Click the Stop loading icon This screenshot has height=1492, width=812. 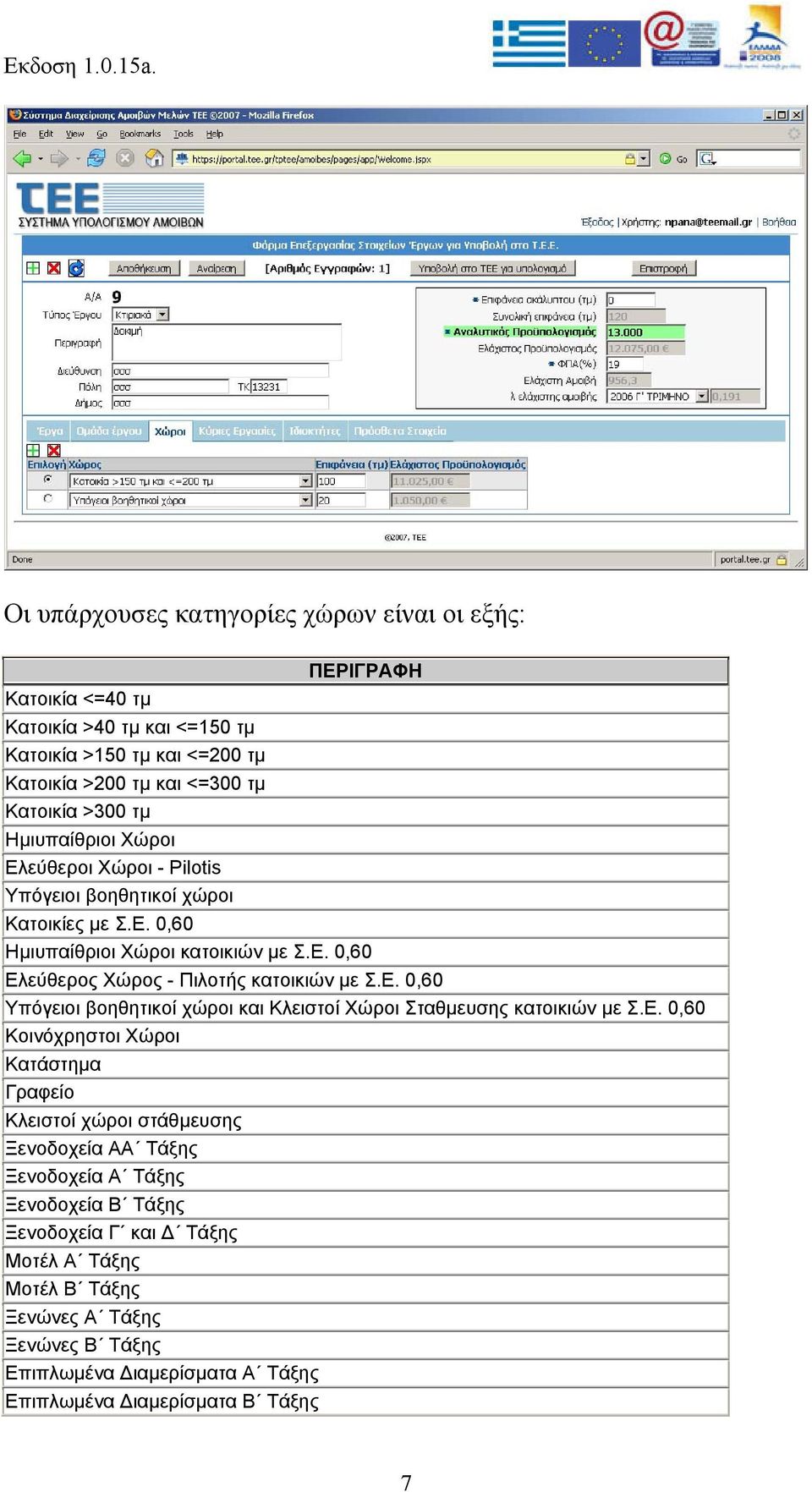tap(125, 158)
